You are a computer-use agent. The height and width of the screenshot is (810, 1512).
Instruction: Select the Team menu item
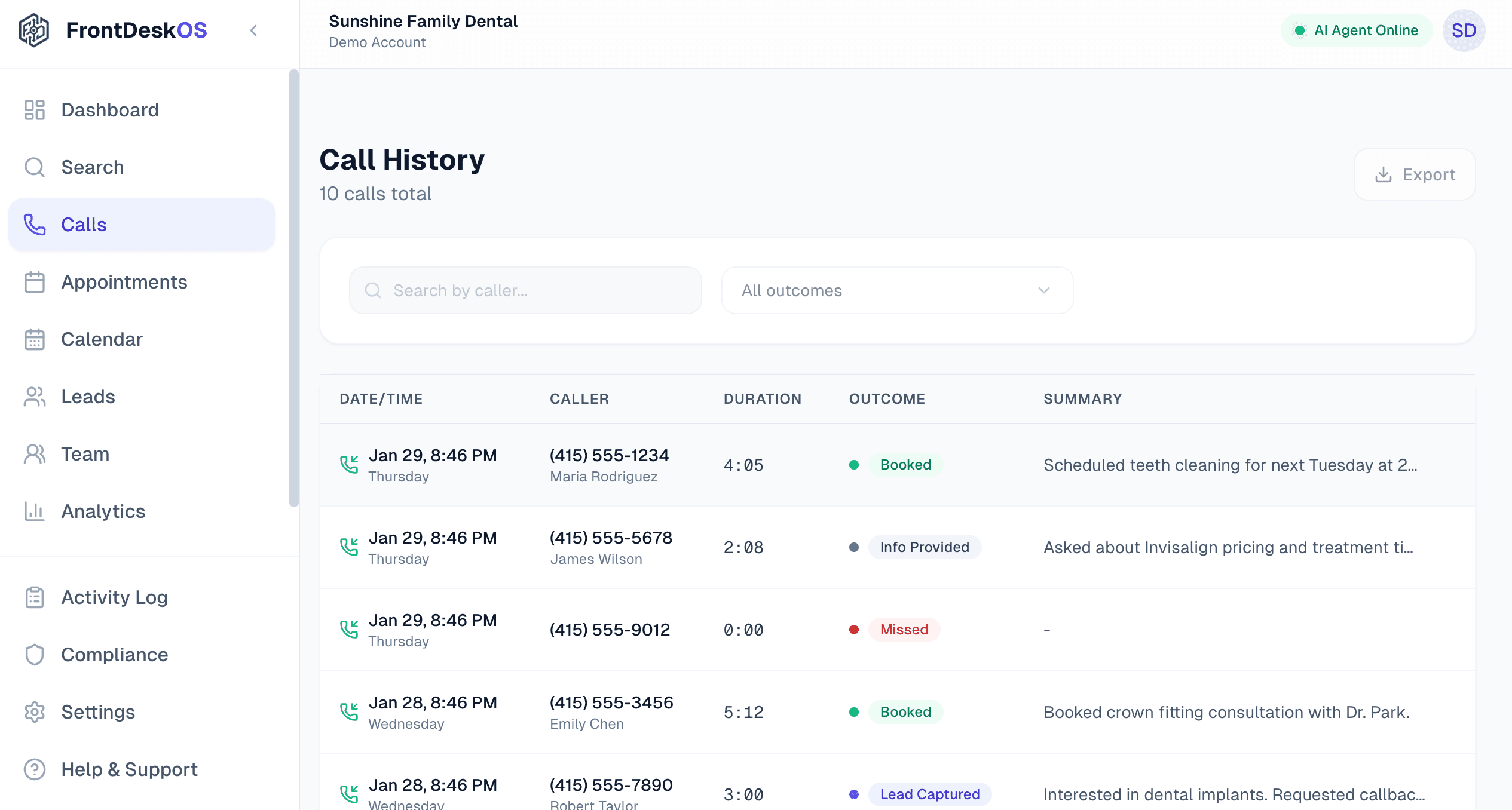pyautogui.click(x=85, y=454)
